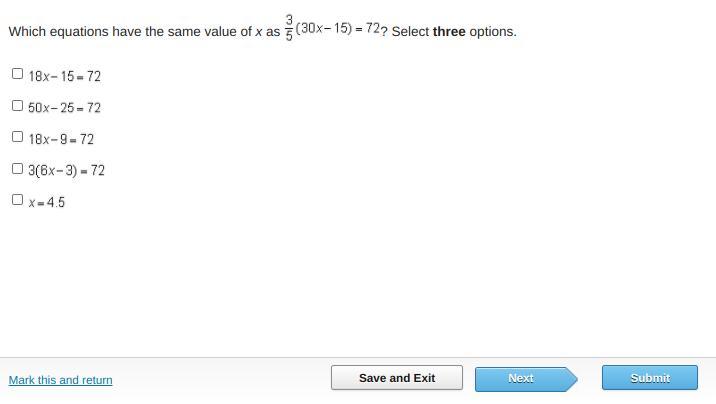Viewport: 716px width, 404px height.
Task: Submit the answers with the Submit button
Action: coord(650,378)
